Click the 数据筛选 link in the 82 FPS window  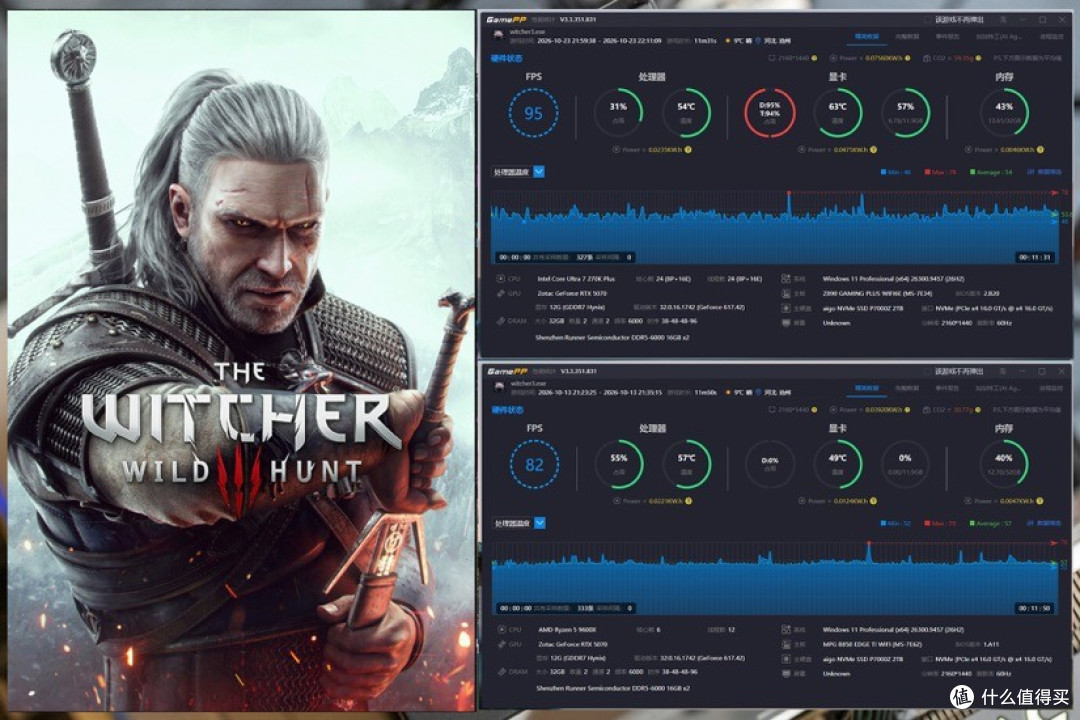click(x=1049, y=524)
